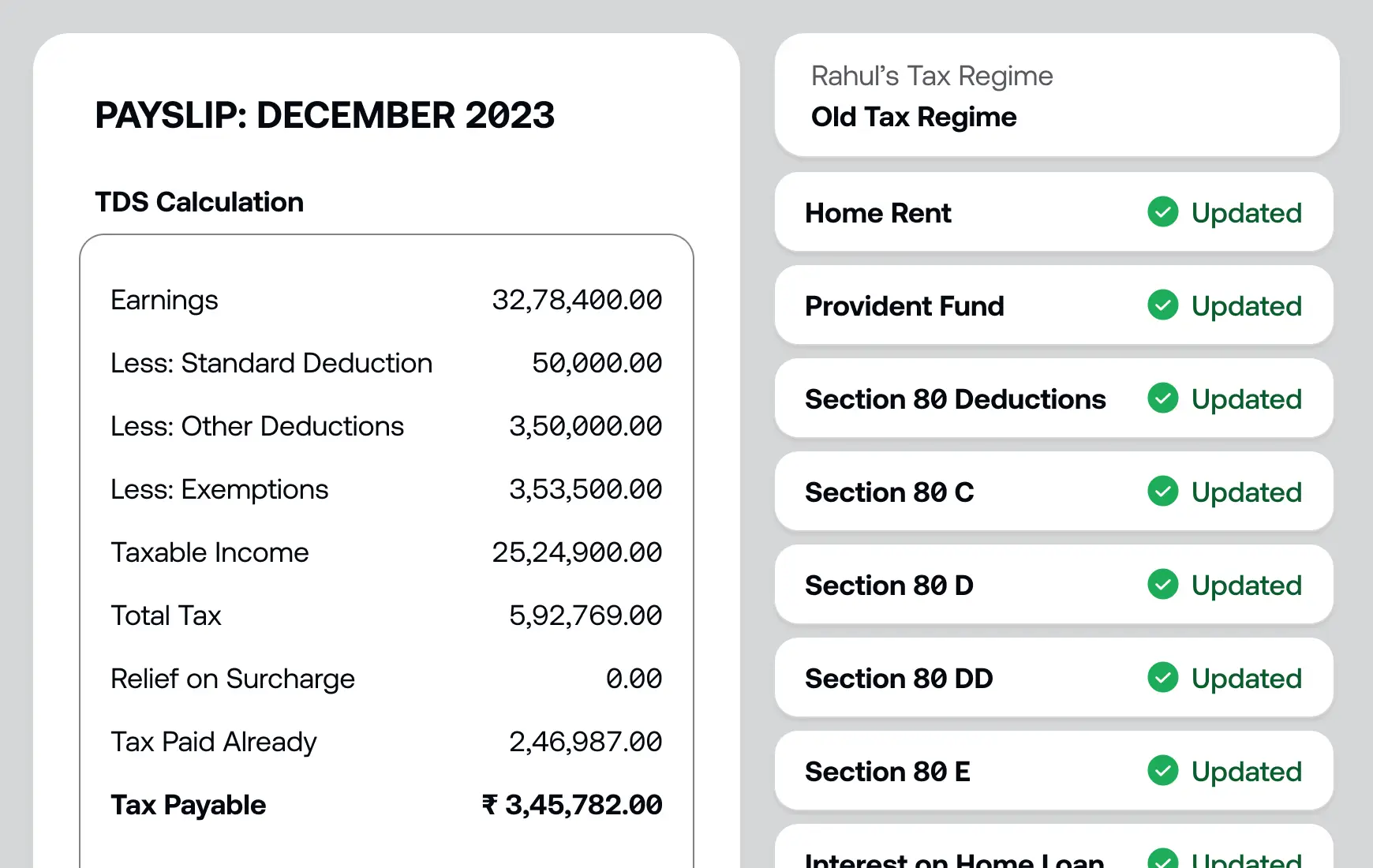1373x868 pixels.
Task: Click the green checkmark beside Provident Fund
Action: coord(1162,305)
